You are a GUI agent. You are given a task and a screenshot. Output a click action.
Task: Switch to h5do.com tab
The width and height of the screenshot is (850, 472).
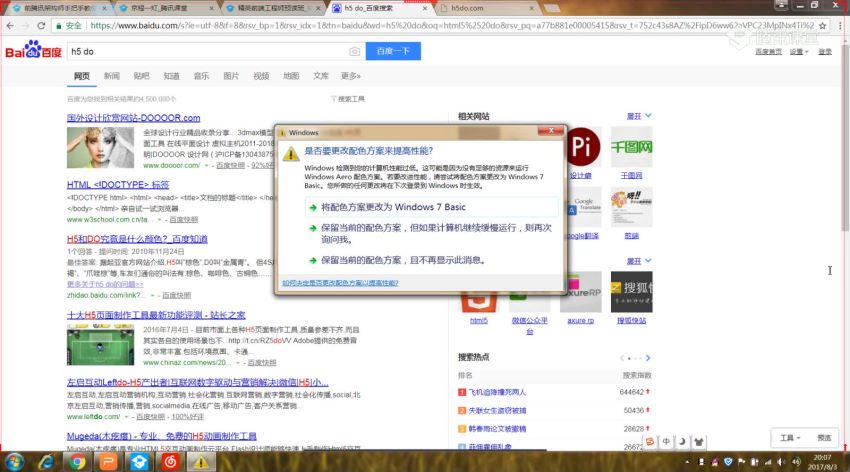pyautogui.click(x=485, y=8)
